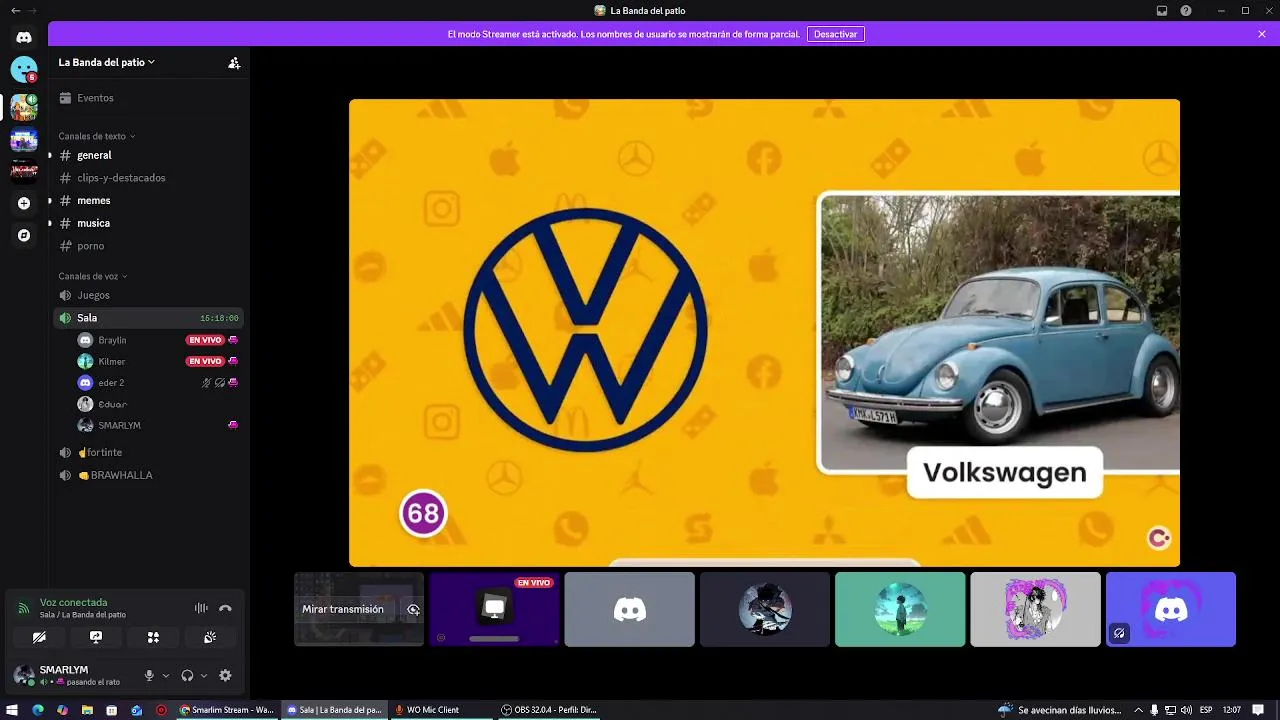Viewport: 1280px width, 720px height.
Task: Open the memes text channel
Action: (x=148, y=201)
